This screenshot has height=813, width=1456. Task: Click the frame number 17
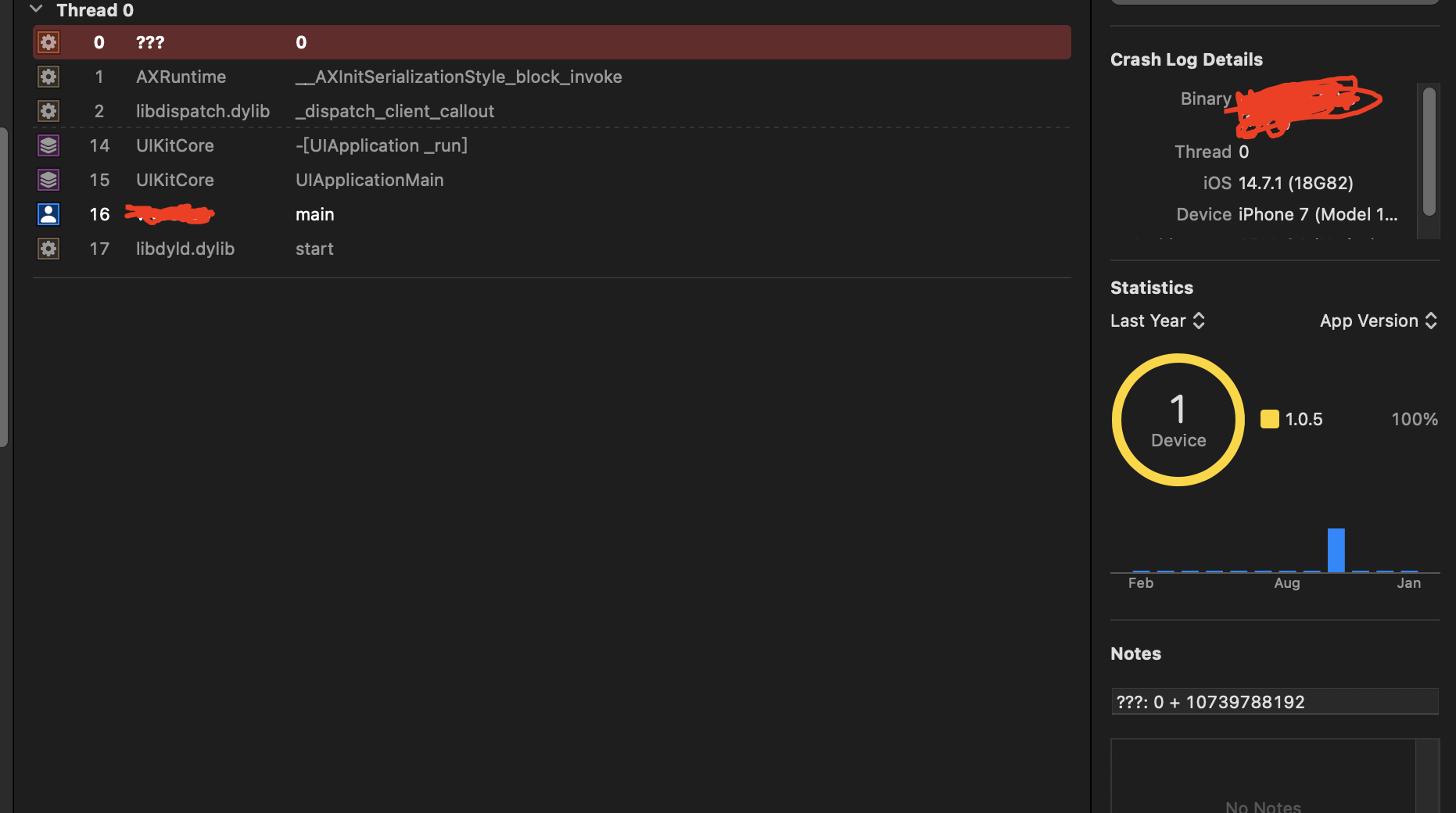coord(99,249)
